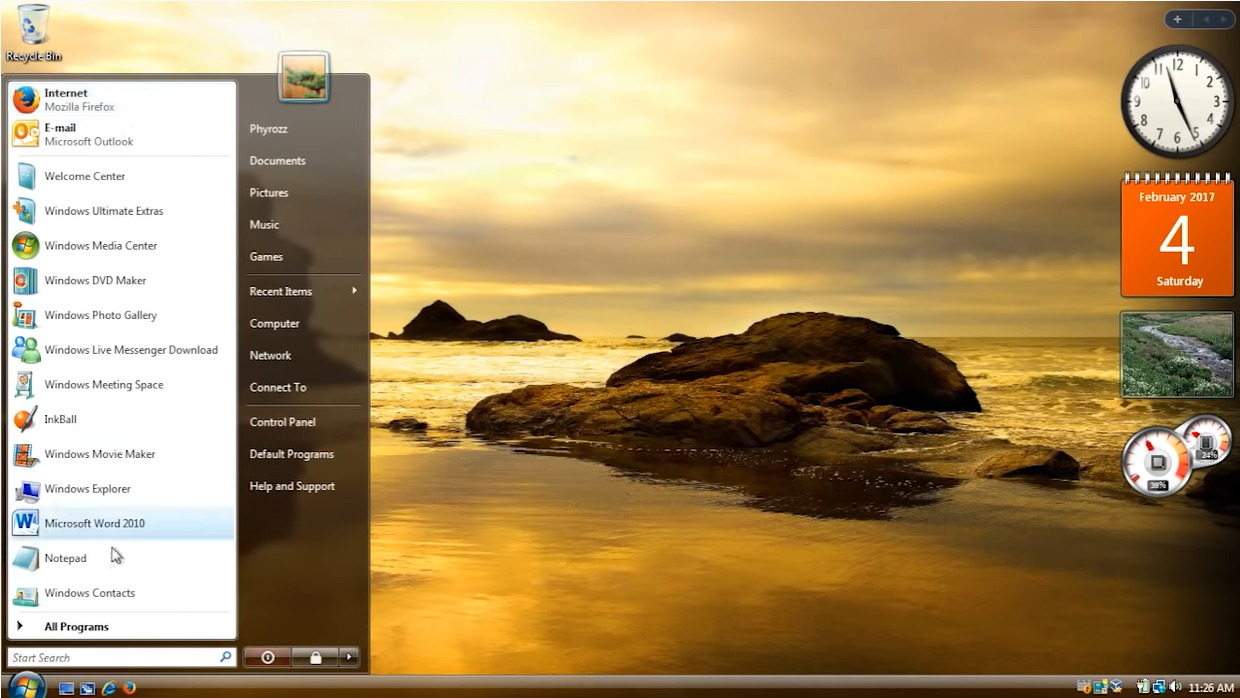The height and width of the screenshot is (698, 1240).
Task: Click the sidebar previous gadgets arrow
Action: pos(1204,19)
